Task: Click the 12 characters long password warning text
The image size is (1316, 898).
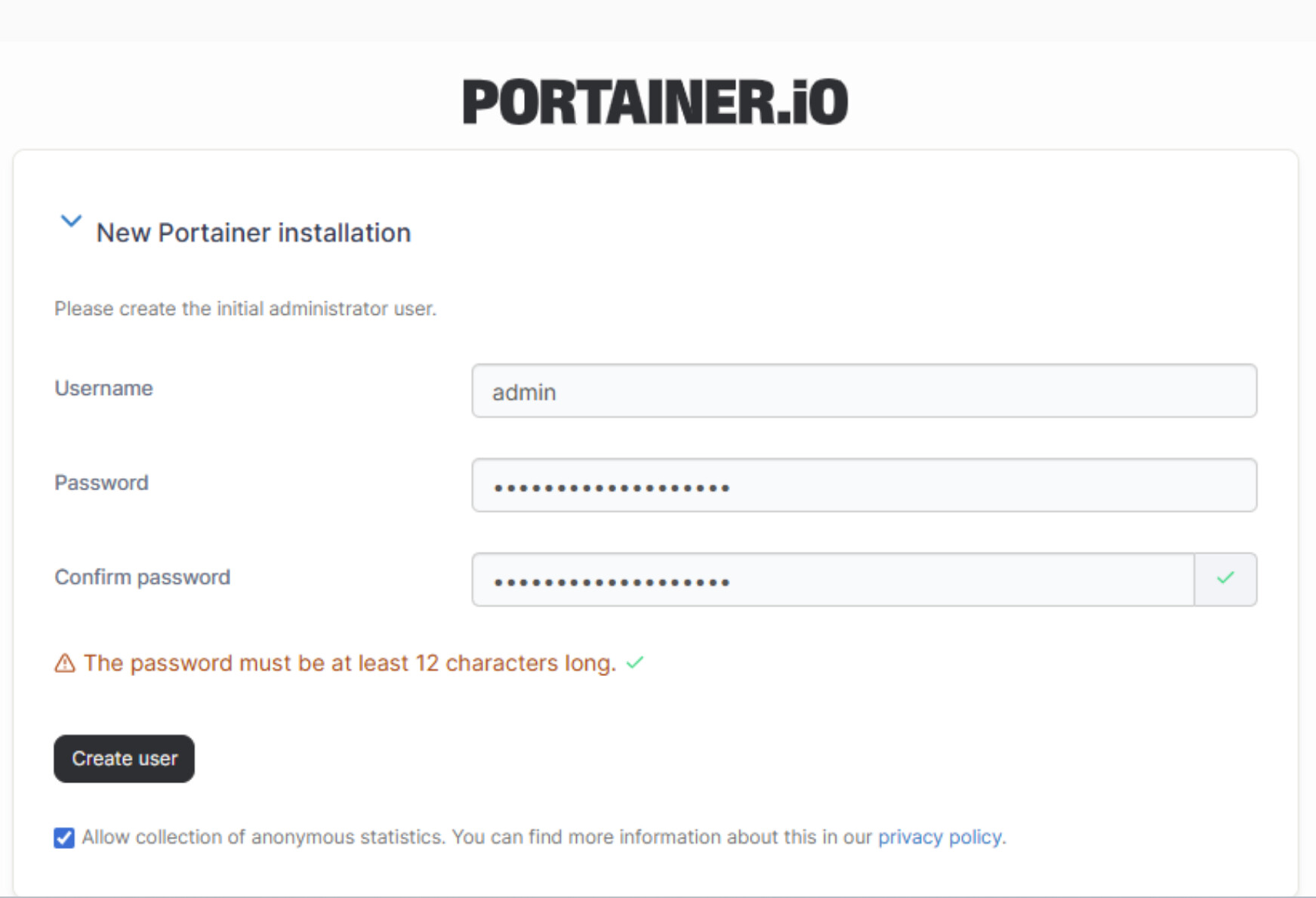Action: pos(350,663)
